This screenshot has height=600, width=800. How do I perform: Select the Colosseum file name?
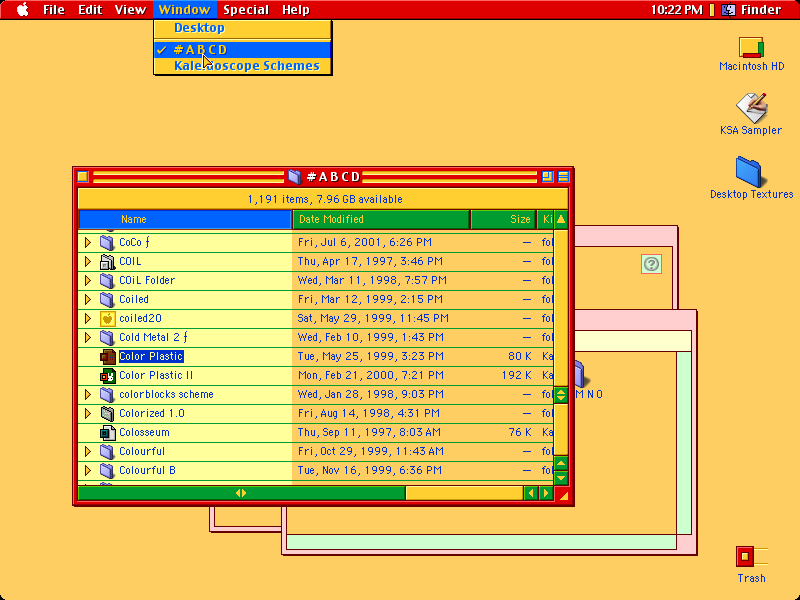[x=144, y=432]
